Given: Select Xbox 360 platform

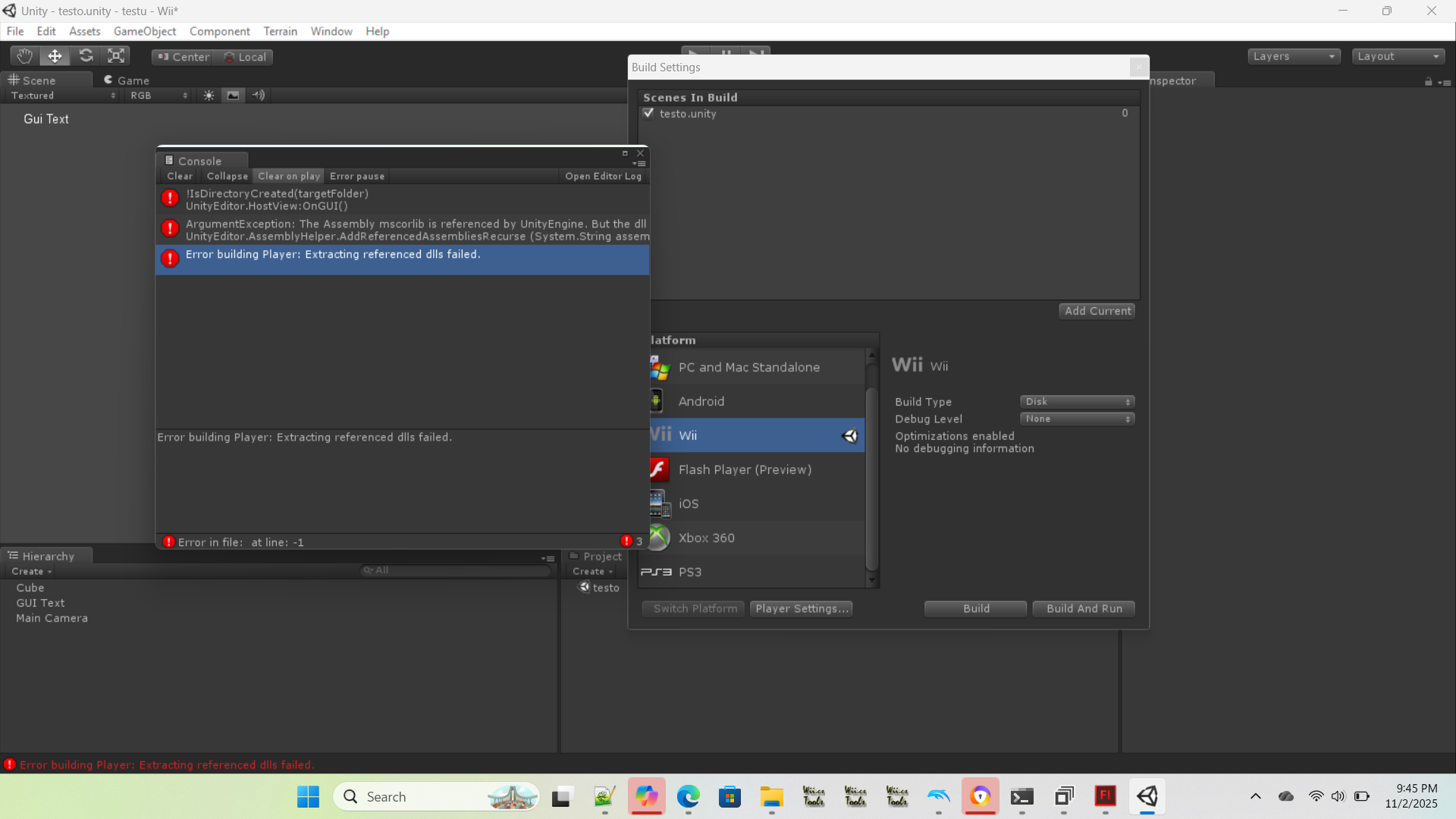Looking at the screenshot, I should click(x=706, y=538).
